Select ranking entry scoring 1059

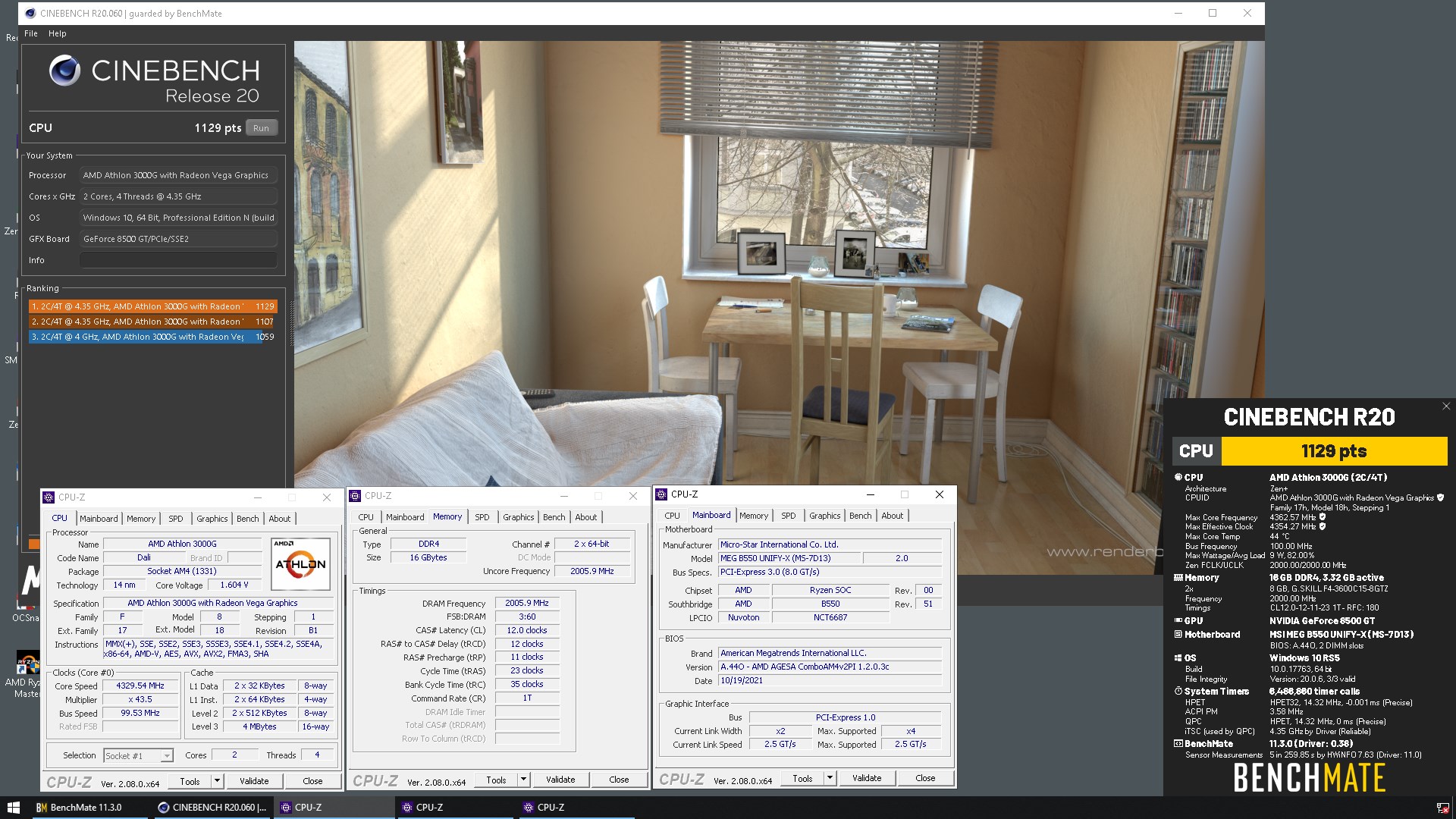pos(152,337)
